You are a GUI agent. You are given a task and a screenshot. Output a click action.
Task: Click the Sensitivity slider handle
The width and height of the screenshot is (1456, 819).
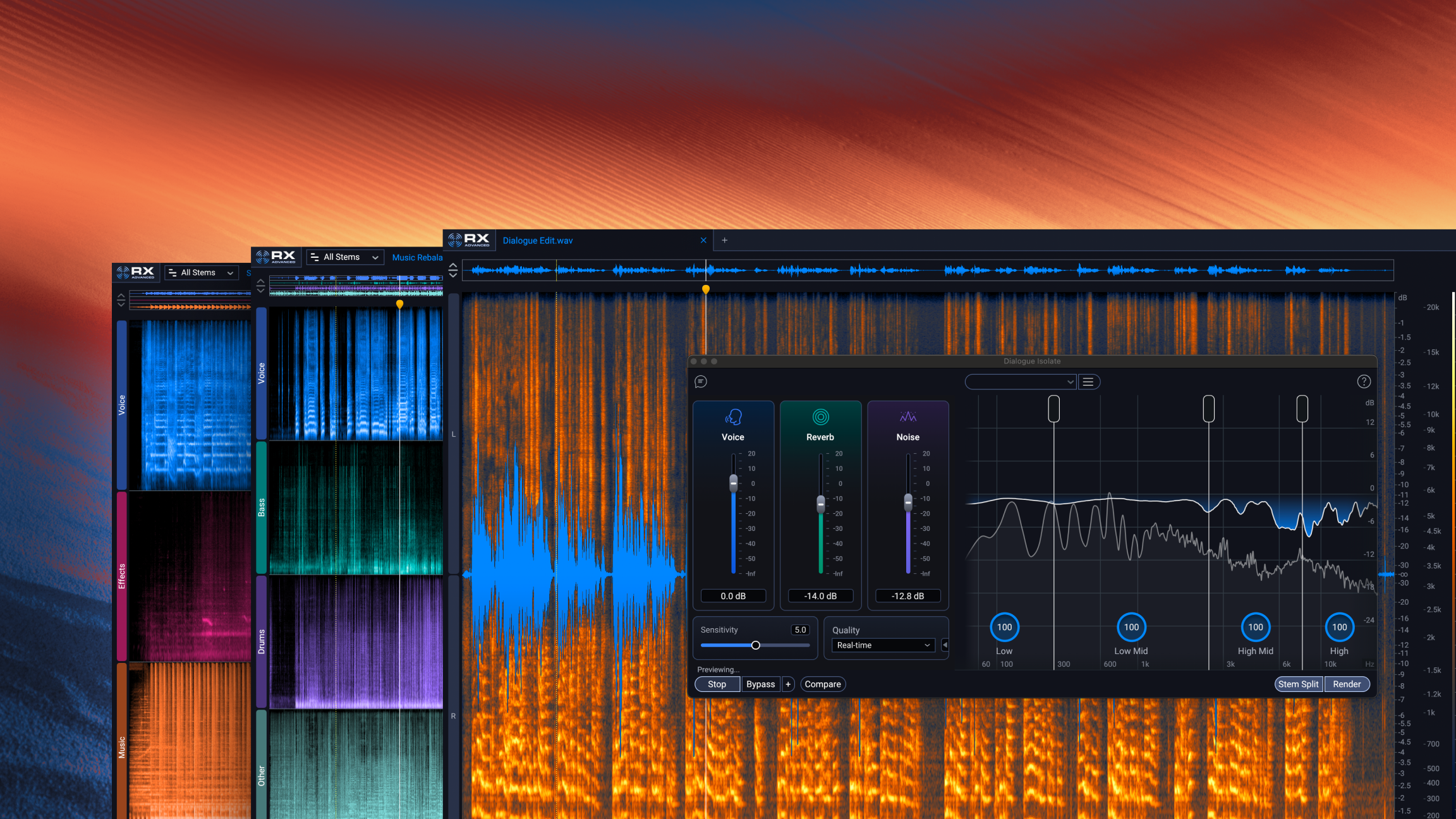pyautogui.click(x=755, y=645)
